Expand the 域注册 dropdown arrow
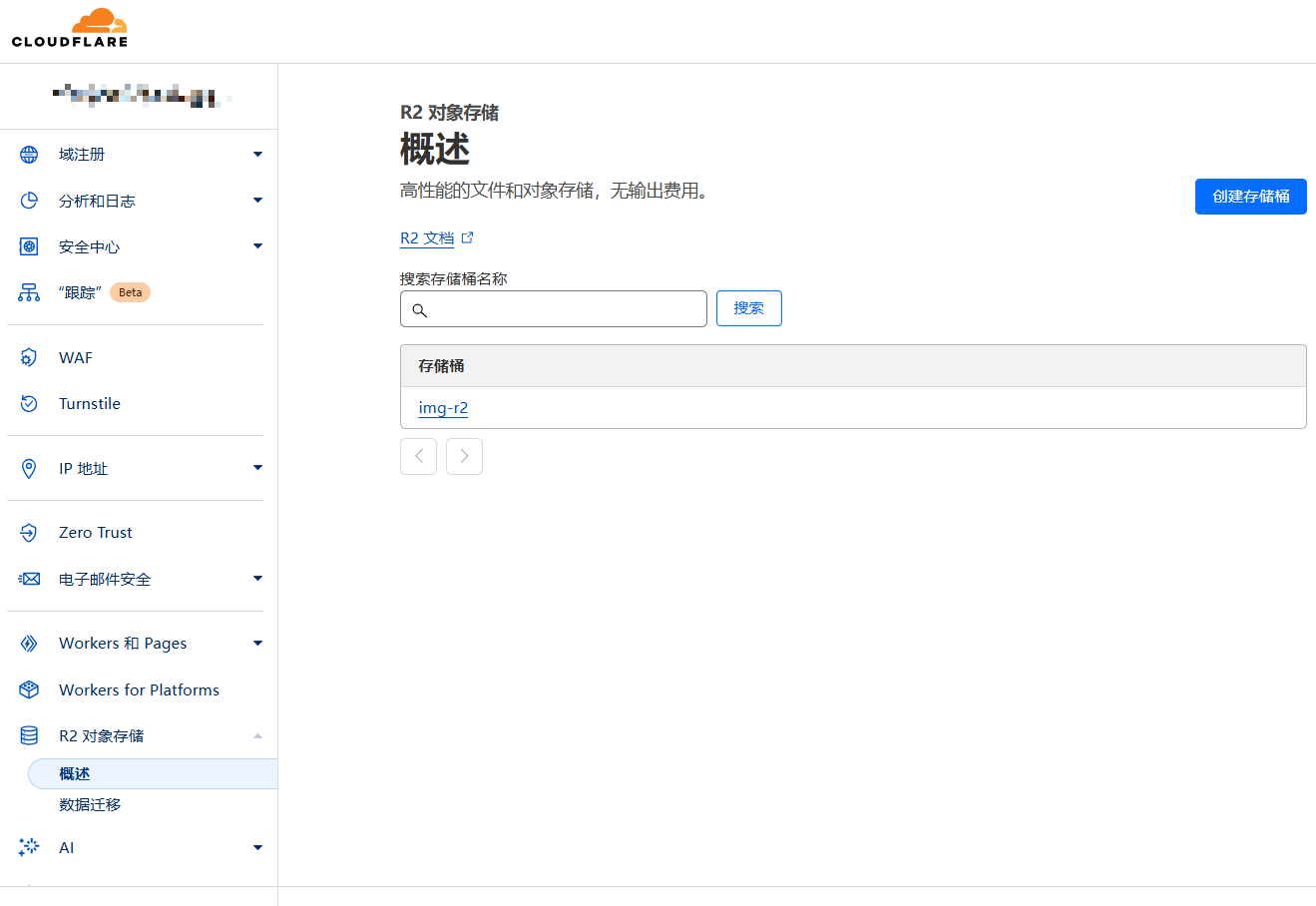 257,155
